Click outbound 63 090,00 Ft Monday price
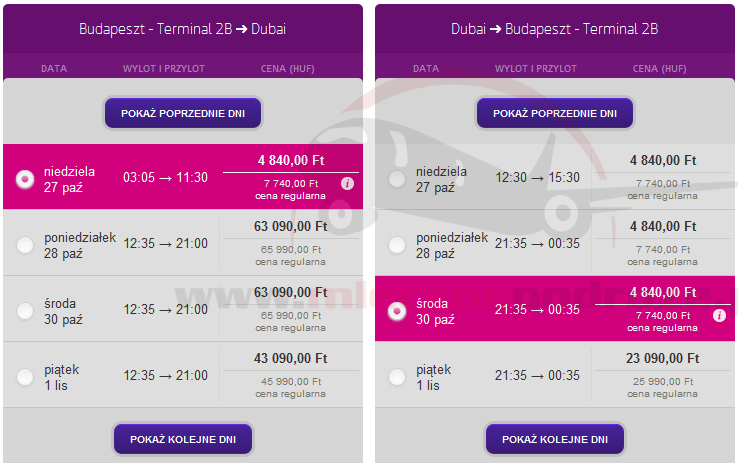The width and height of the screenshot is (738, 463). pyautogui.click(x=290, y=227)
